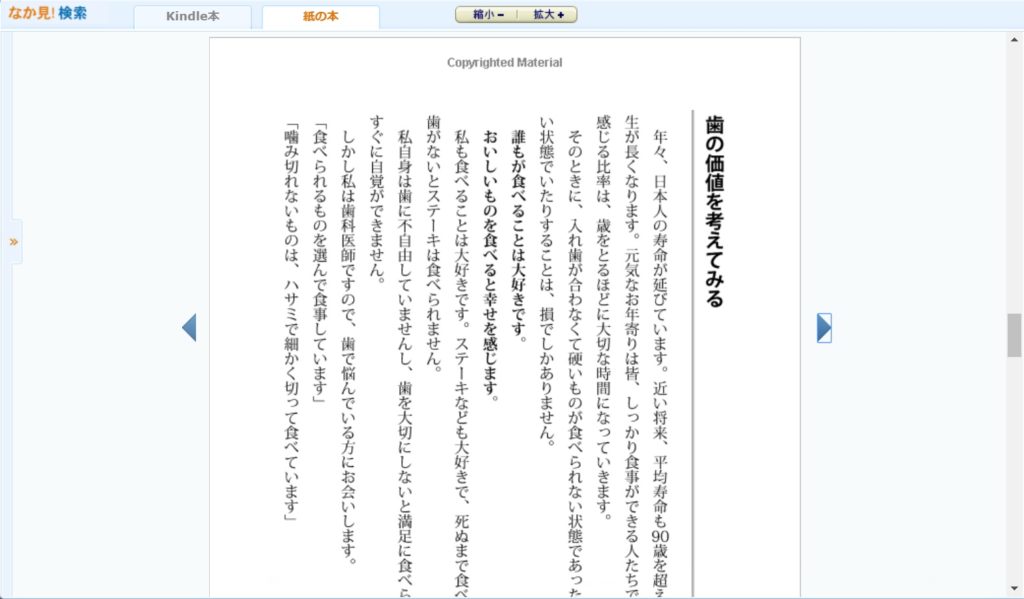Go to the next page arrow
The height and width of the screenshot is (599, 1024).
[824, 328]
